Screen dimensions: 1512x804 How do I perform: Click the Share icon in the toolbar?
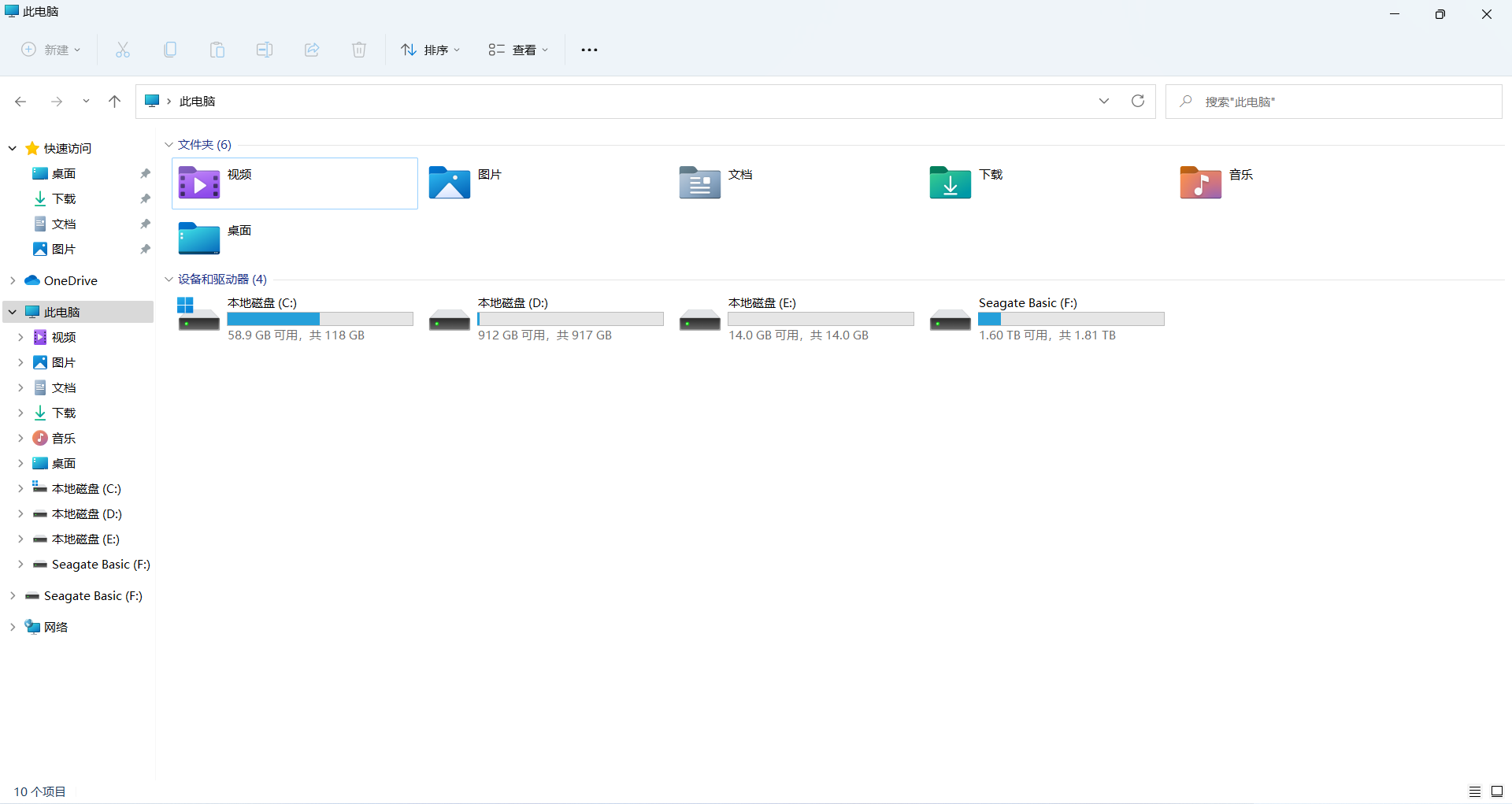[x=312, y=50]
